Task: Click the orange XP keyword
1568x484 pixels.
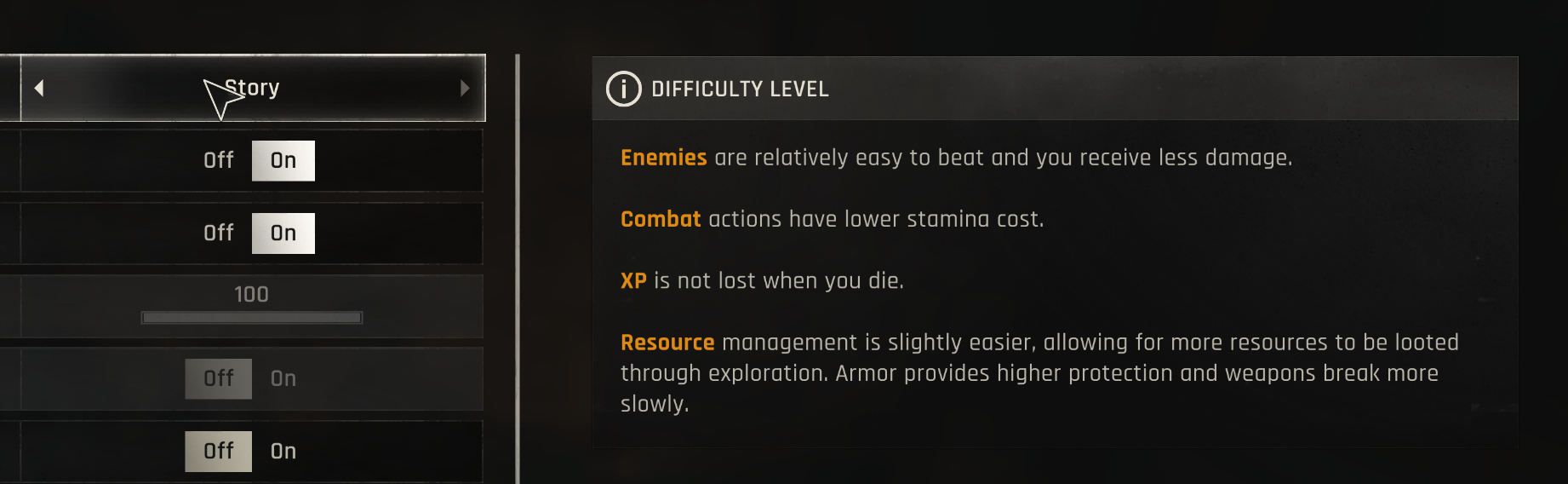Action: 633,281
